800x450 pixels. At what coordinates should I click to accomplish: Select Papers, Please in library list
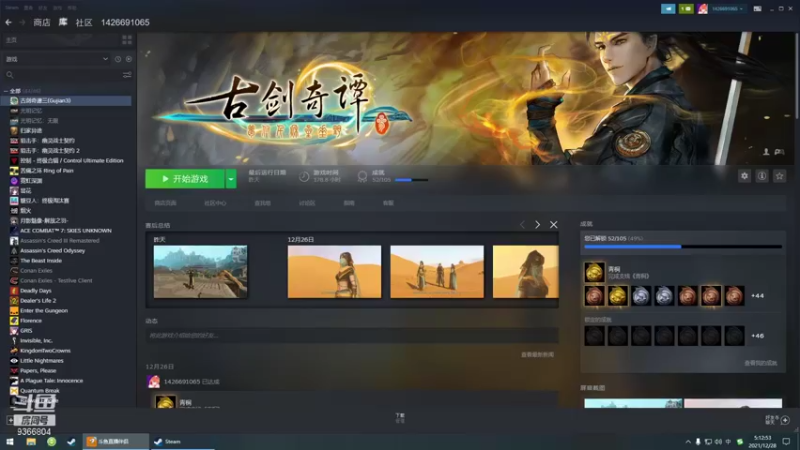[x=38, y=370]
